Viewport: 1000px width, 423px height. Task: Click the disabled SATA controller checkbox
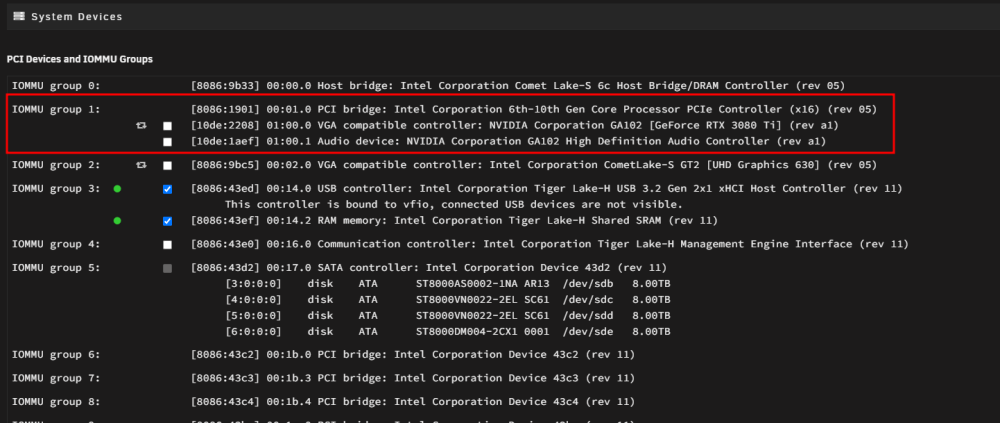click(167, 269)
